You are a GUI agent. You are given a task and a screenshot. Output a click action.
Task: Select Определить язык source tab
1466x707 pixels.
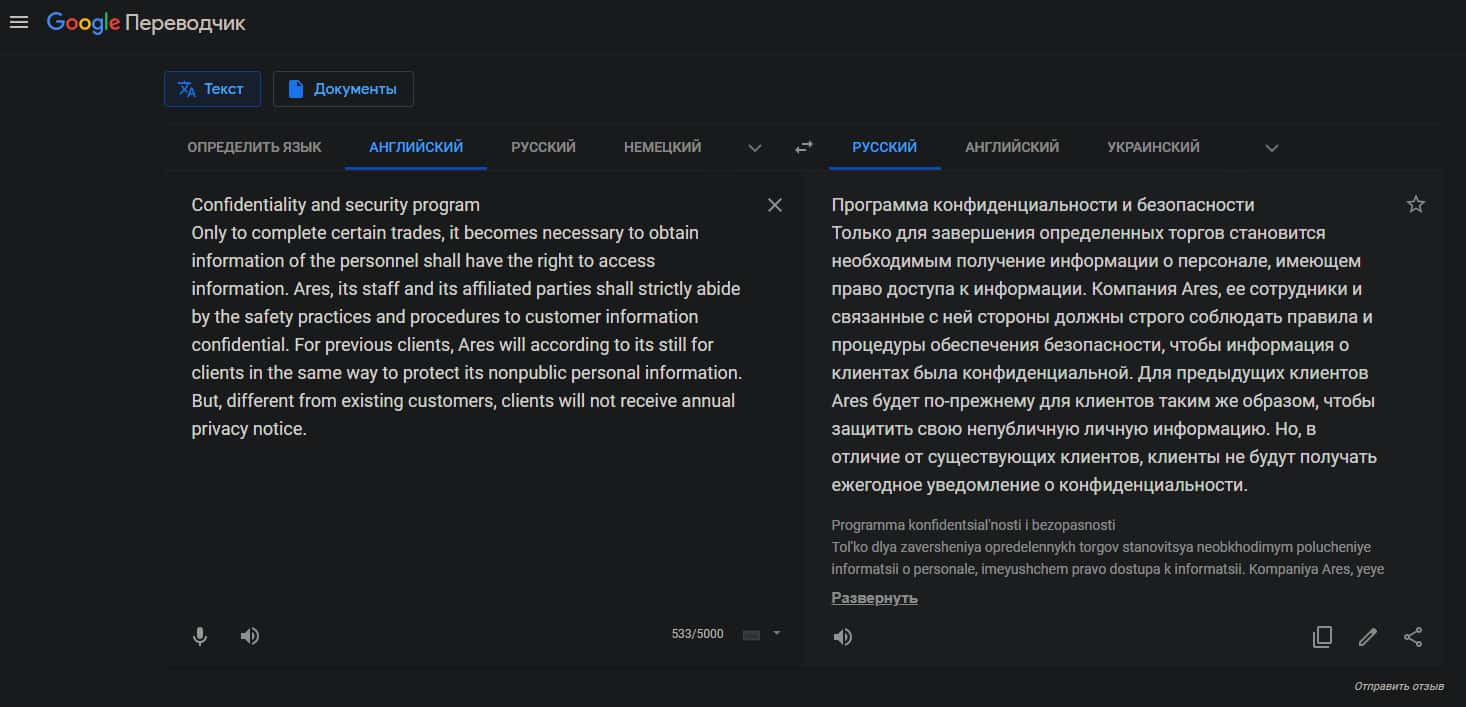click(x=254, y=147)
